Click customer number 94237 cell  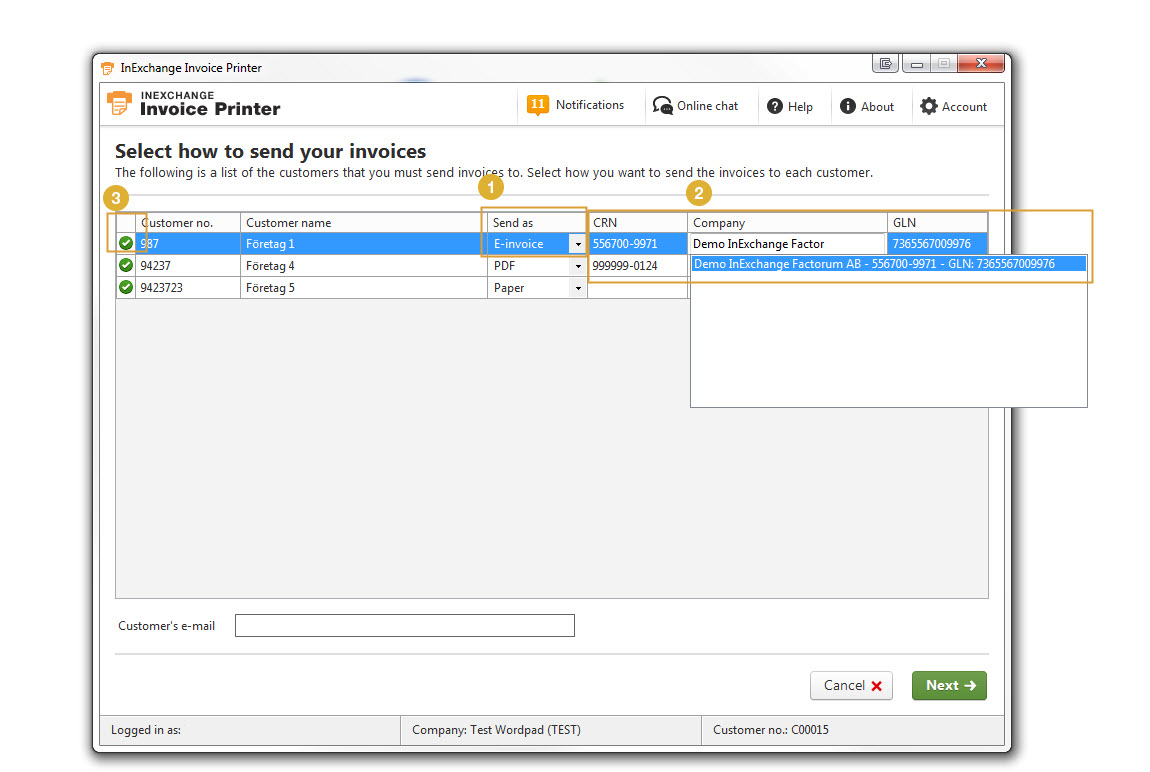coord(188,266)
